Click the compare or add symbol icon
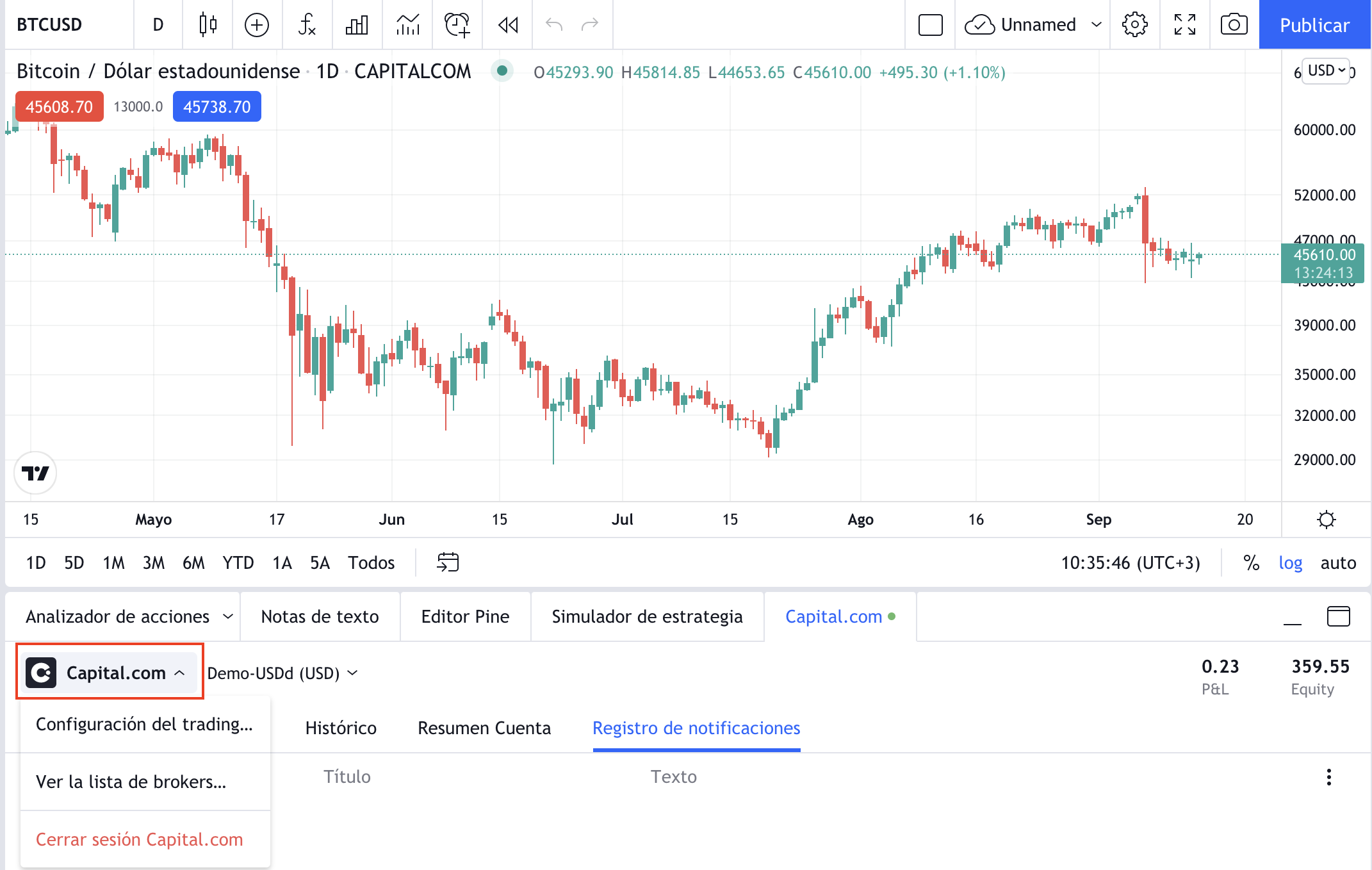Viewport: 1372px width, 870px height. (257, 25)
